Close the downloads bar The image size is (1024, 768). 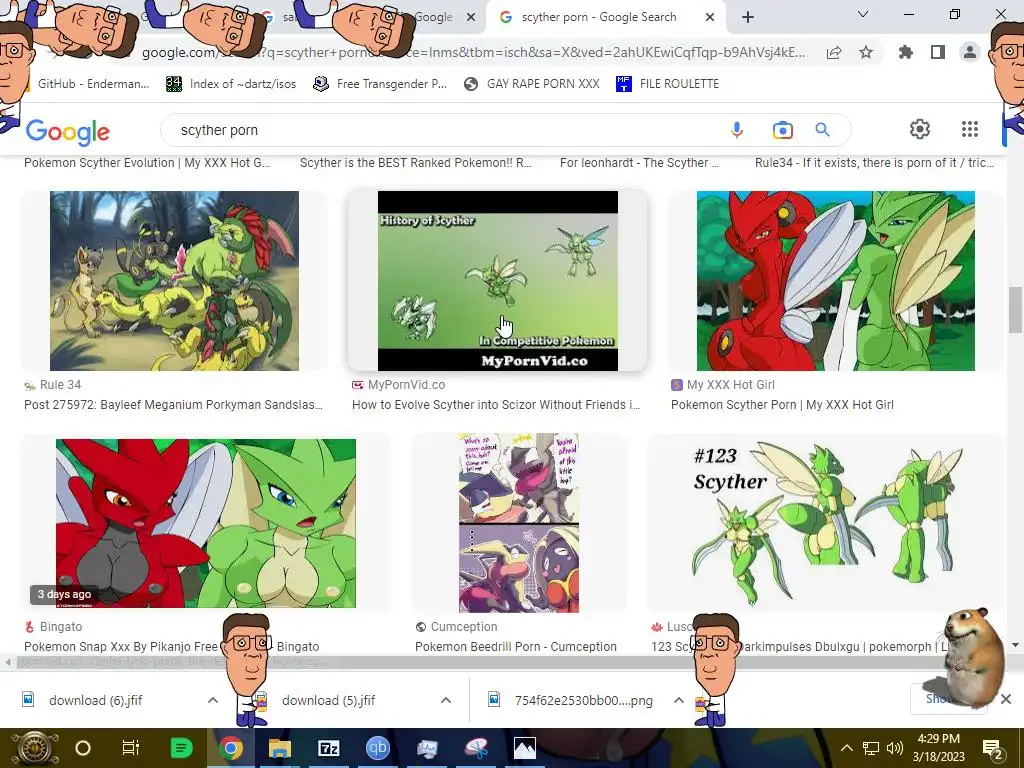(x=1006, y=699)
